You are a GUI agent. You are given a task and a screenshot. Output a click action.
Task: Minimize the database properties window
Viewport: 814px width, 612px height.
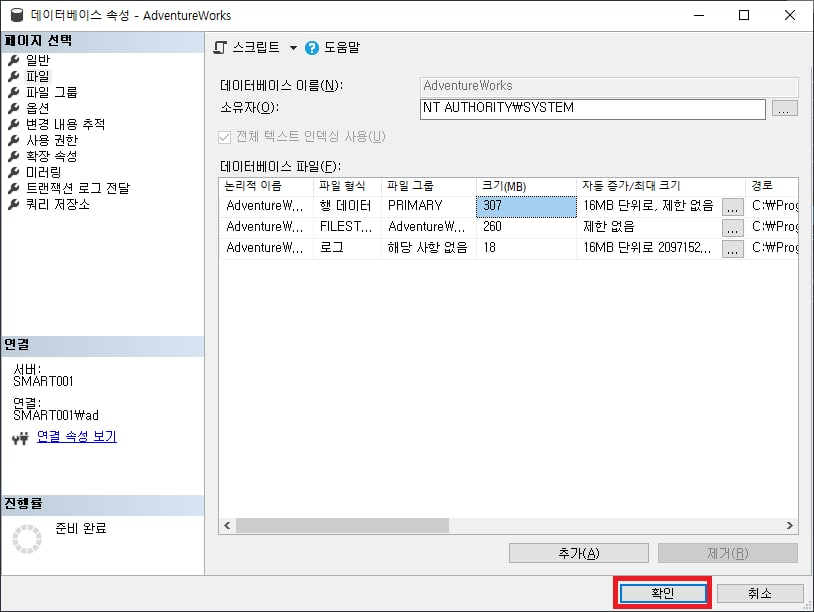[699, 15]
